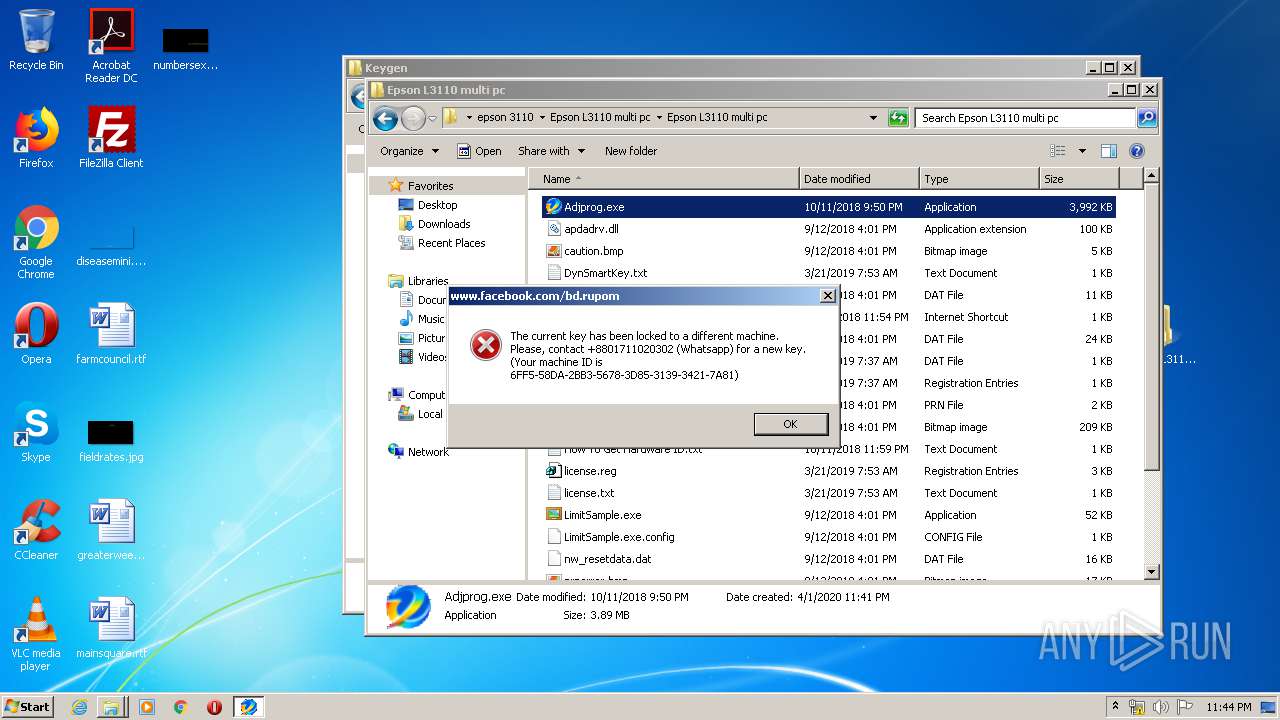Open Firefox desktop icon
This screenshot has height=720, width=1280.
[x=36, y=138]
